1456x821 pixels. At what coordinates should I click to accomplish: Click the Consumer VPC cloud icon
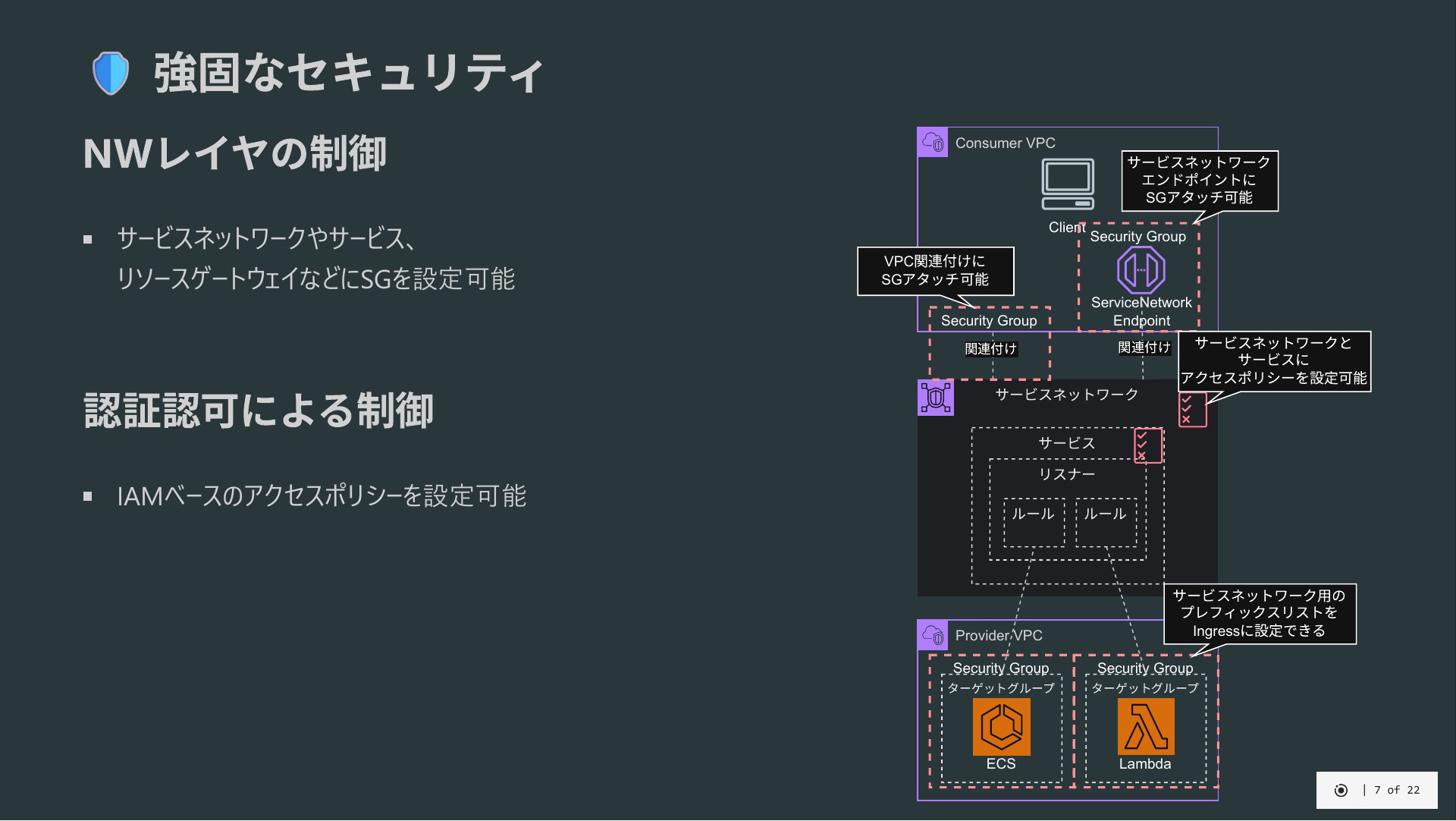(933, 143)
